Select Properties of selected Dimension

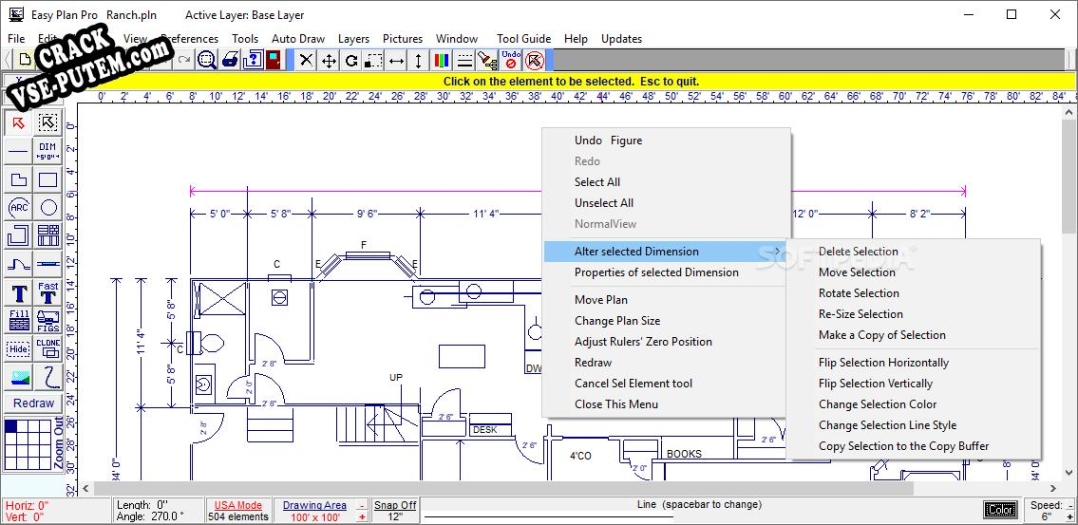click(x=657, y=273)
